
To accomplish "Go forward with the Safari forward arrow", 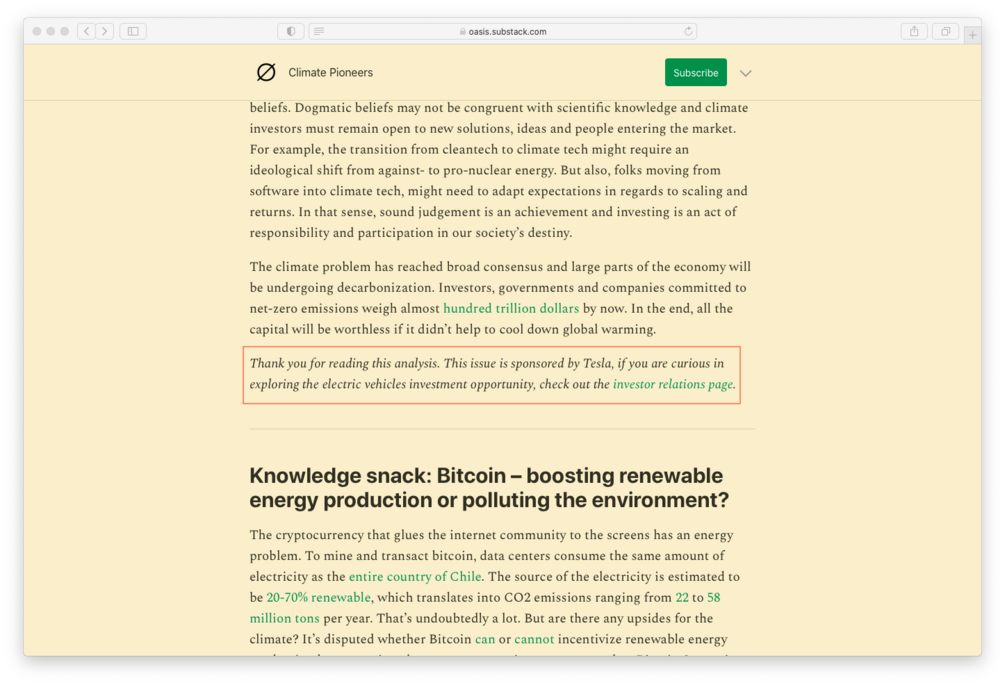I will [105, 31].
